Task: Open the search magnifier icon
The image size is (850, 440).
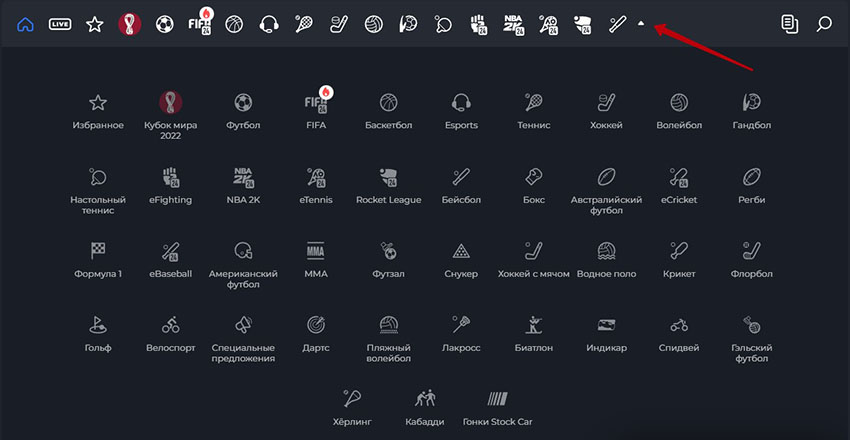Action: pos(824,24)
